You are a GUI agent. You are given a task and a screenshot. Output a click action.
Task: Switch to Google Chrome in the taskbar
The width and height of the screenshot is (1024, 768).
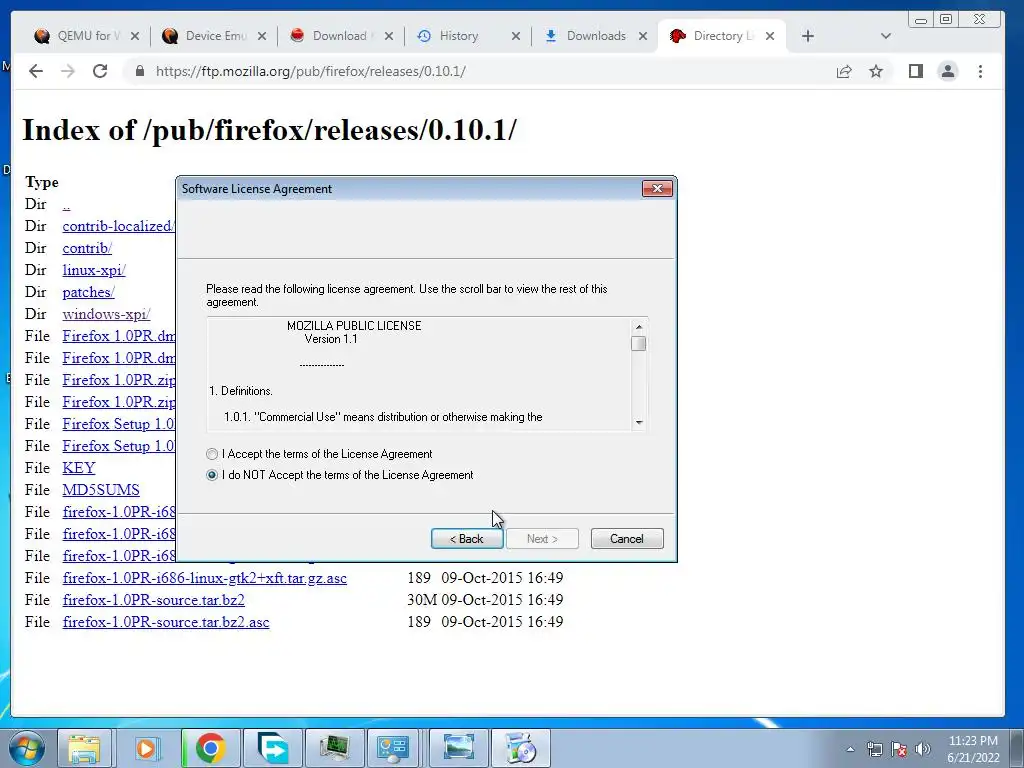210,748
